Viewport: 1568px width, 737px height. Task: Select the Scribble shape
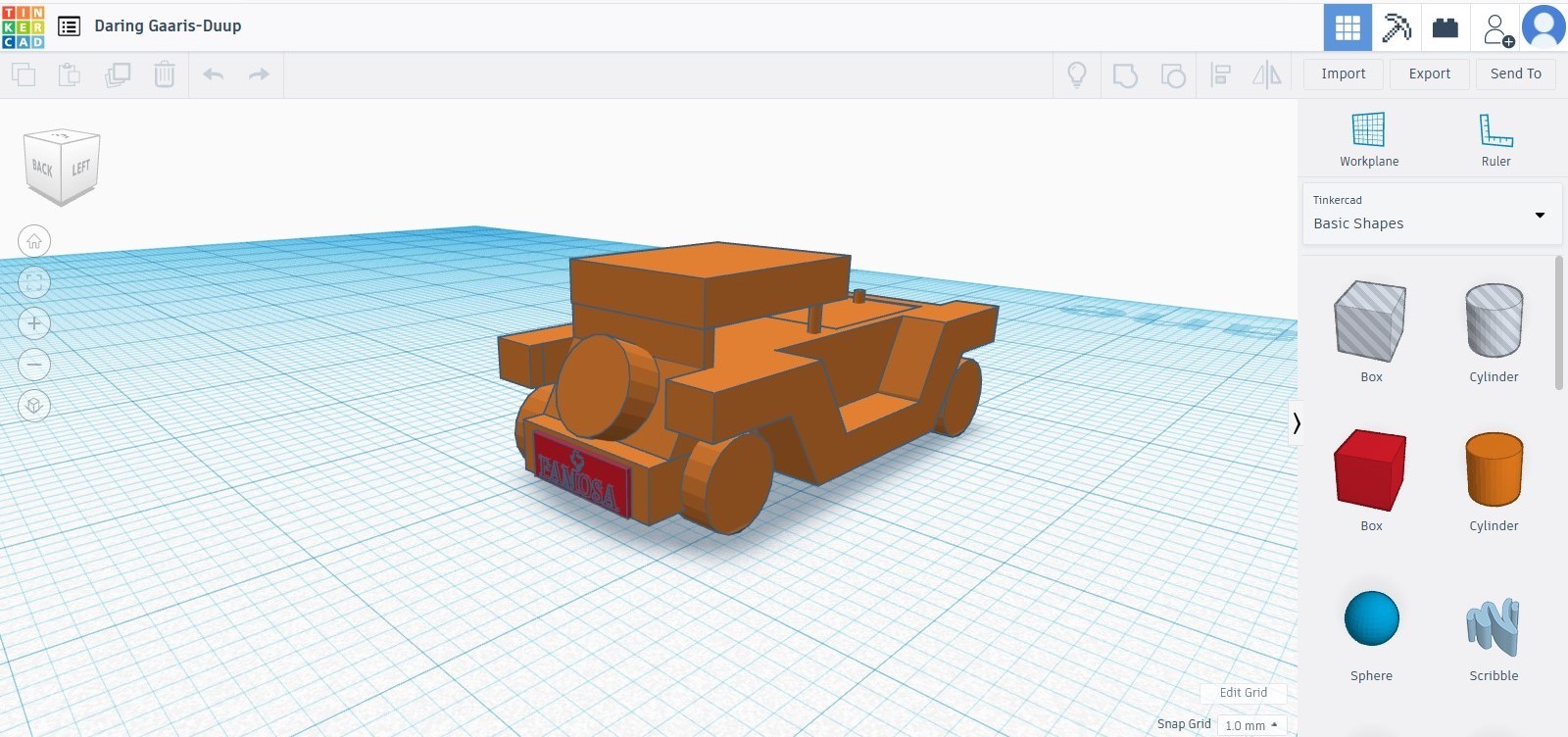(1494, 630)
